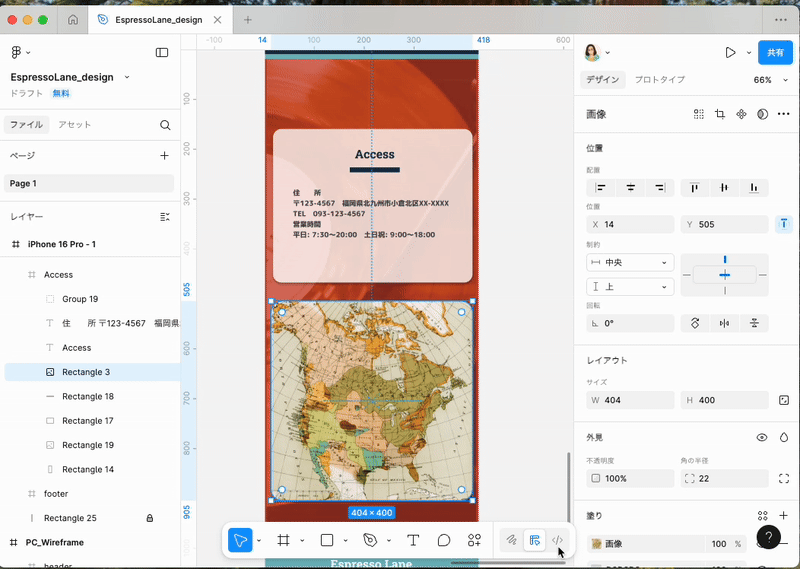Toggle visibility eye in the 外見 section
This screenshot has width=800, height=569.
pyautogui.click(x=762, y=437)
